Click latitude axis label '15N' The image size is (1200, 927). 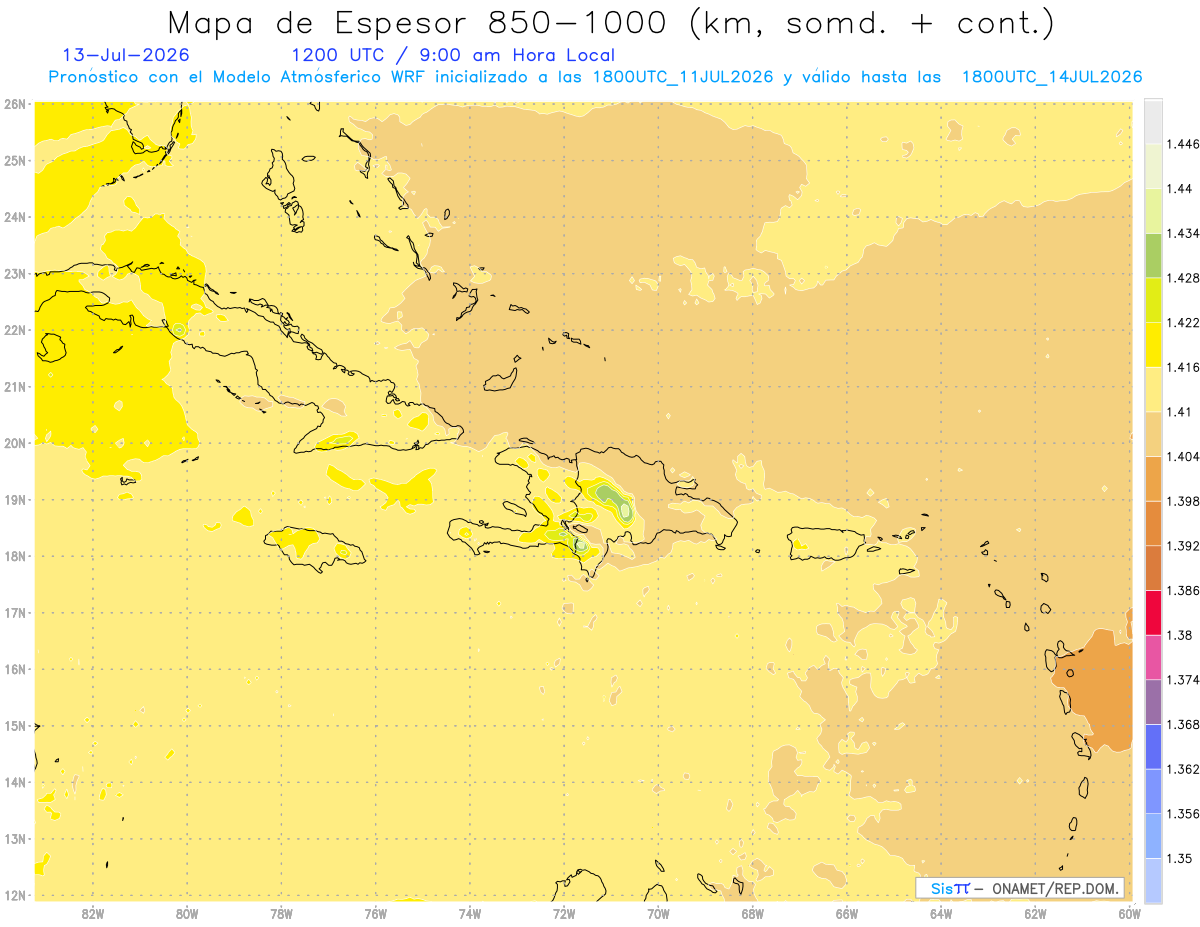[15, 725]
